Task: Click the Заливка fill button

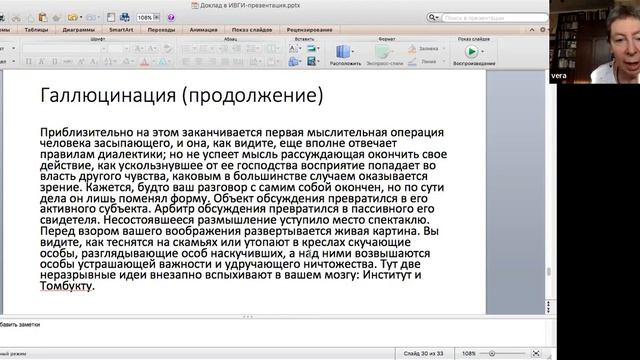Action: click(x=424, y=49)
